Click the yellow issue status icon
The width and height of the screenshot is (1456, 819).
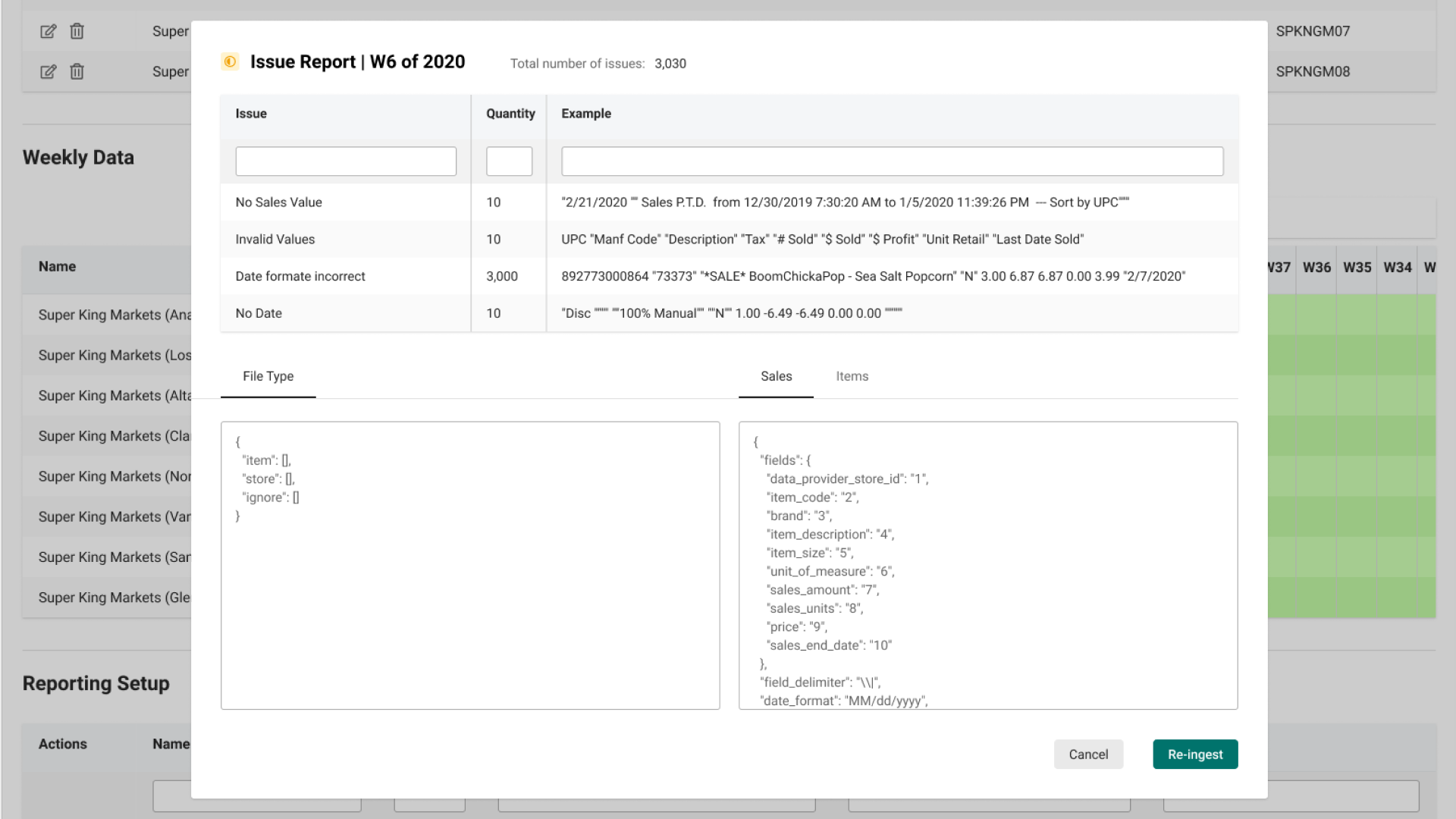(230, 61)
